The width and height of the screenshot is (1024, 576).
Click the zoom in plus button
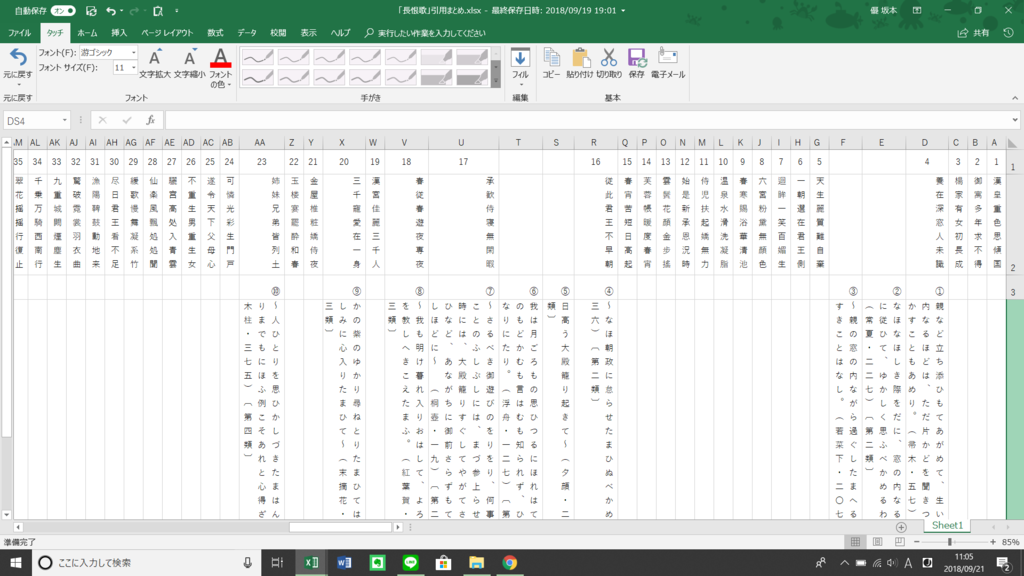(993, 542)
